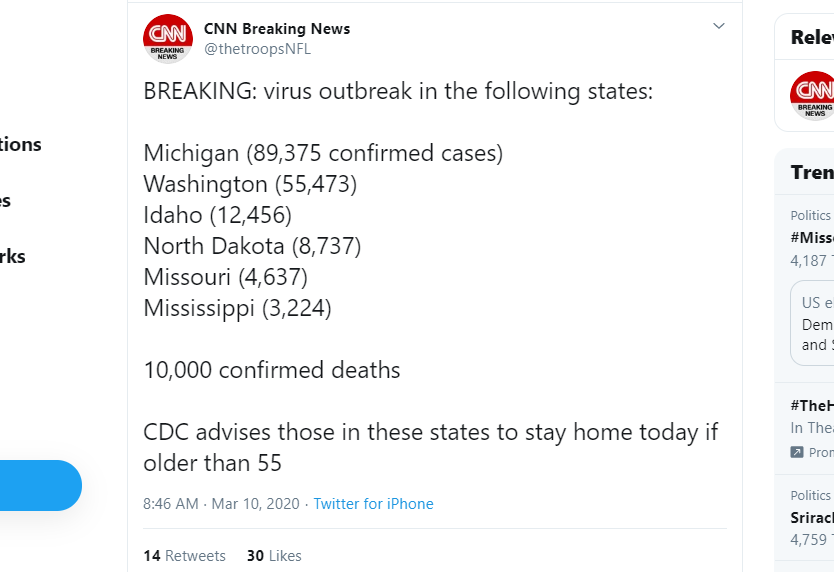Open the US election trend news card
Viewport: 834px width, 572px height.
click(812, 324)
